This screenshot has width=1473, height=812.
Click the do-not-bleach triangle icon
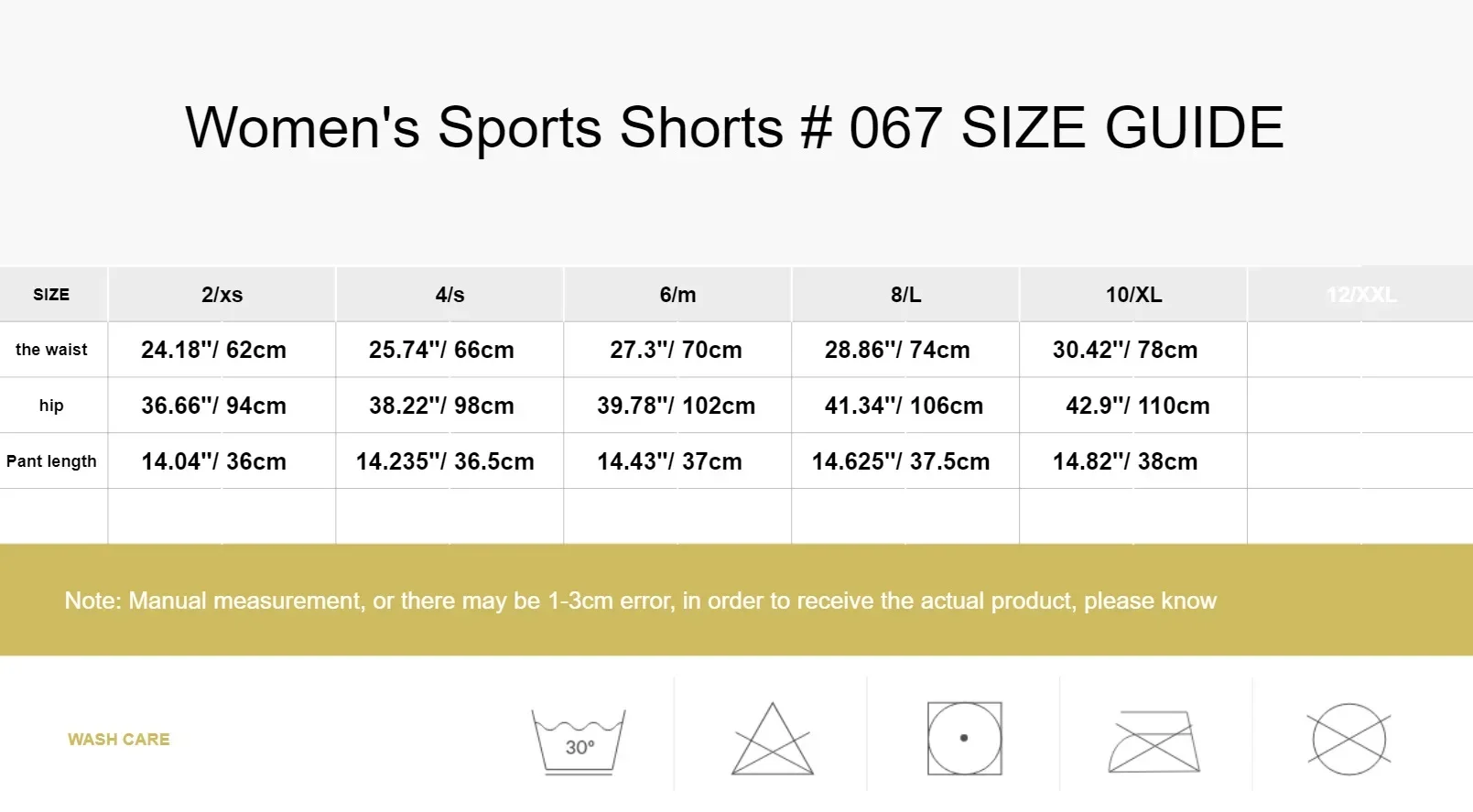coord(772,740)
